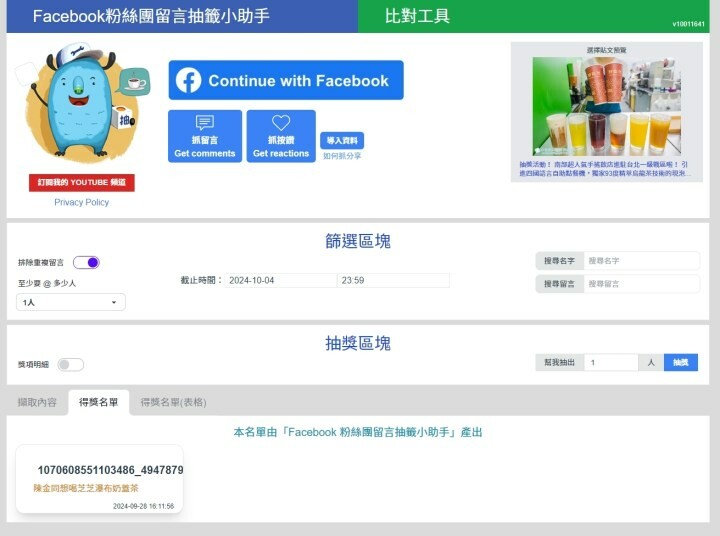Screen dimensions: 720x536
Task: Focus the 搜尋名字 input field
Action: pos(641,260)
